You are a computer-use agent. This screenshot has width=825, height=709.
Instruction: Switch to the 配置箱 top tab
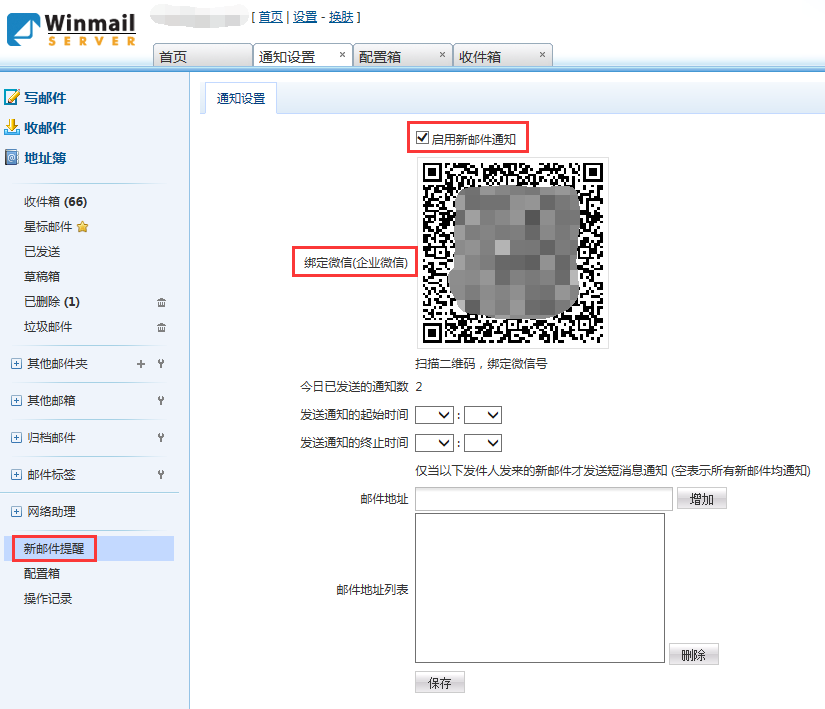pos(403,55)
